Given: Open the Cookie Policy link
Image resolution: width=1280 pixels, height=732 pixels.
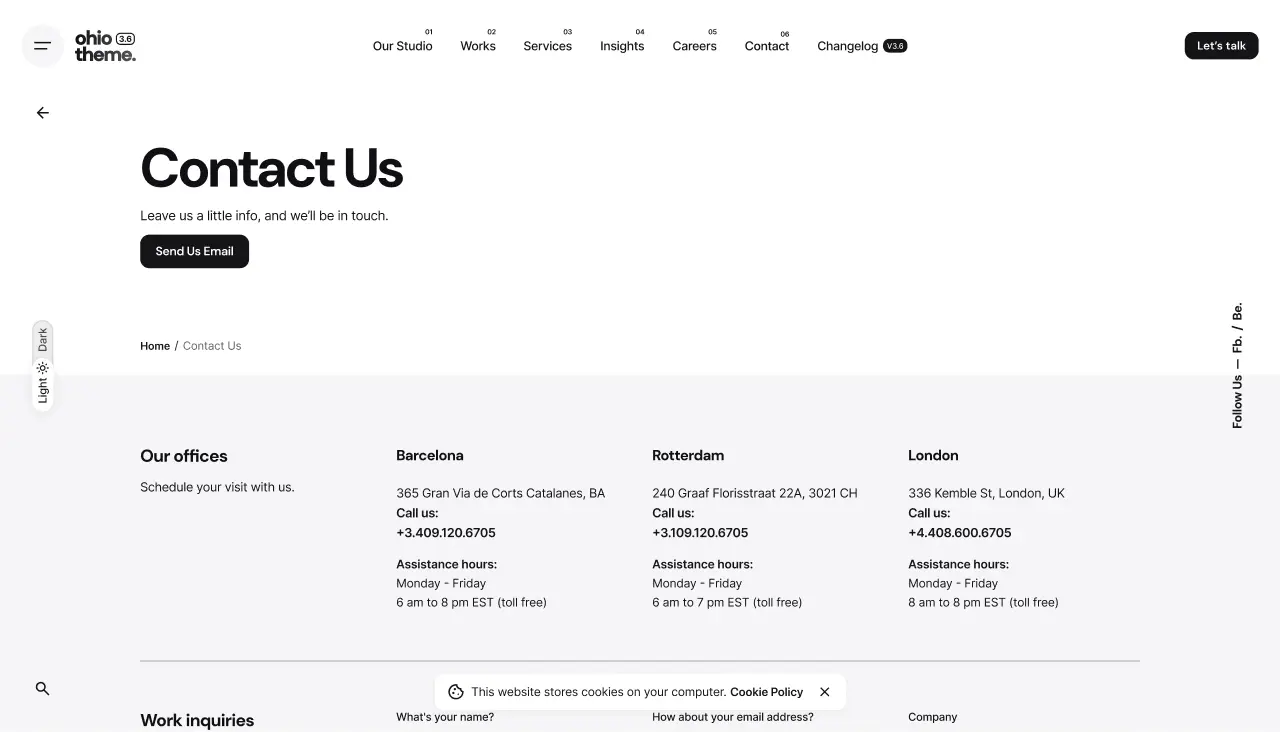Looking at the screenshot, I should (766, 692).
